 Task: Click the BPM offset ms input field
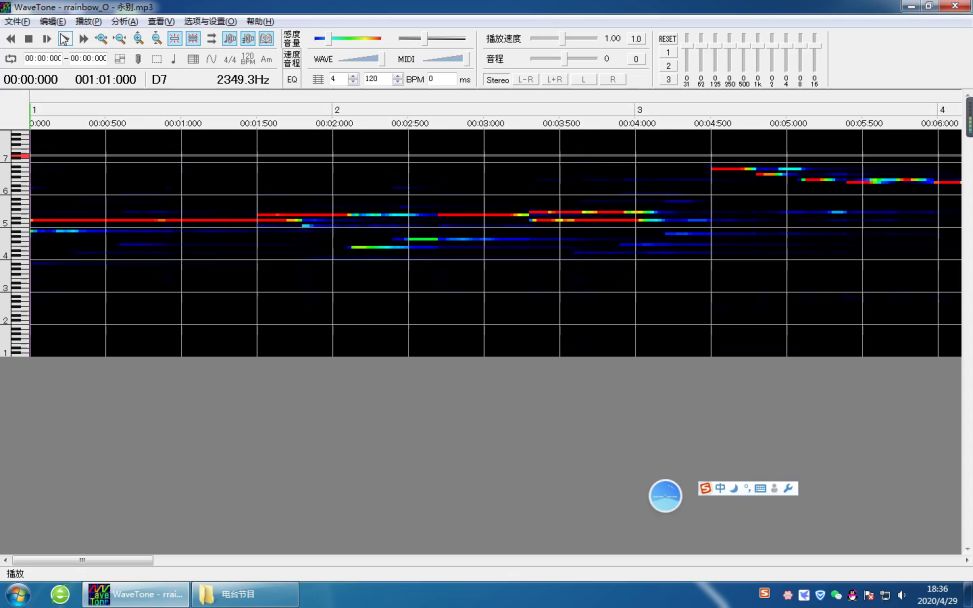coord(441,79)
